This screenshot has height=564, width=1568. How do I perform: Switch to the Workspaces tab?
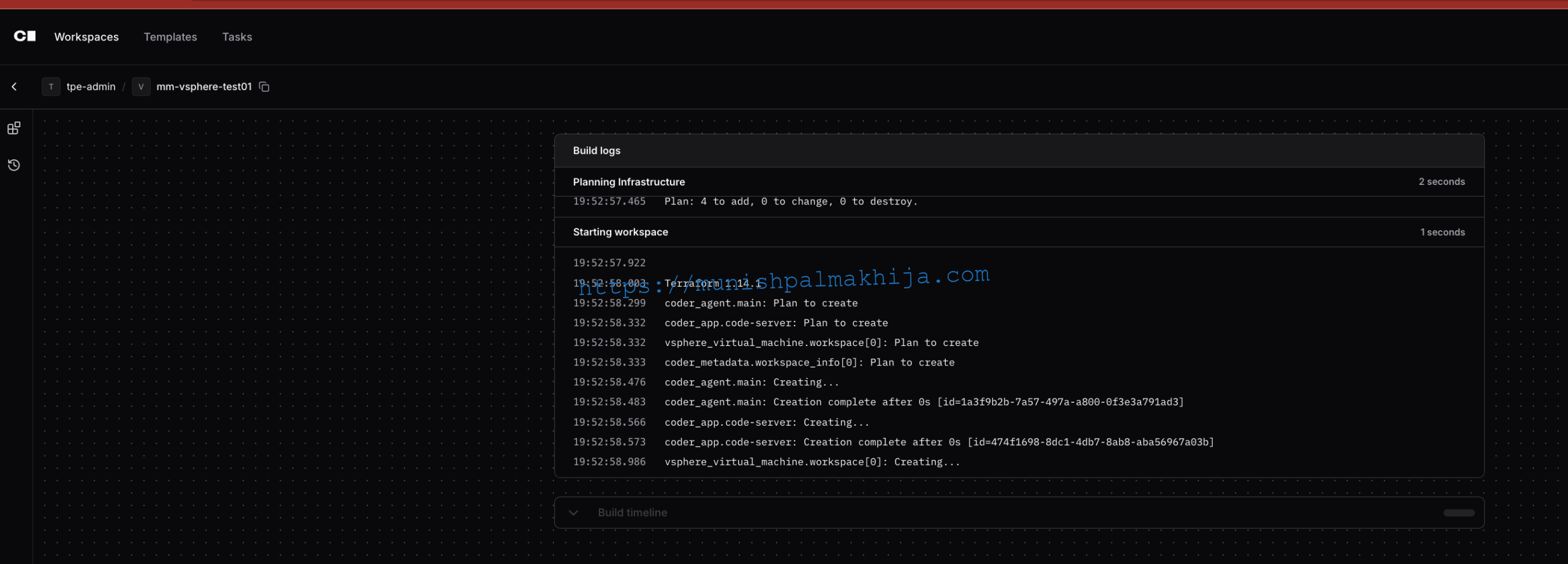86,37
